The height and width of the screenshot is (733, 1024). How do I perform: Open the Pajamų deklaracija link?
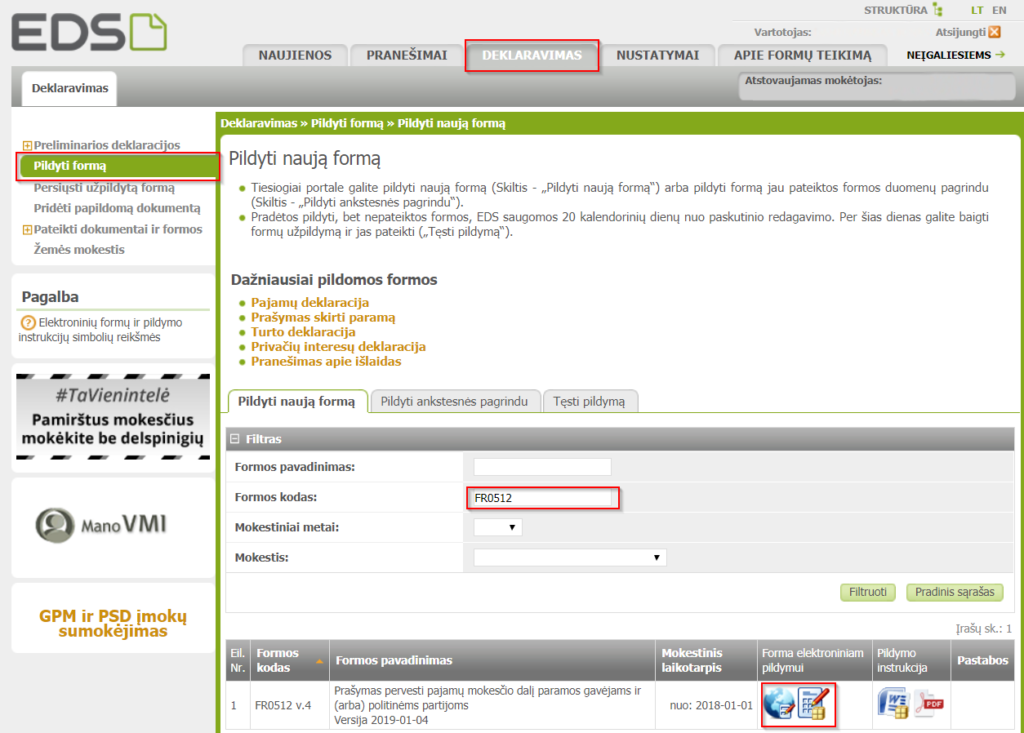pos(310,302)
